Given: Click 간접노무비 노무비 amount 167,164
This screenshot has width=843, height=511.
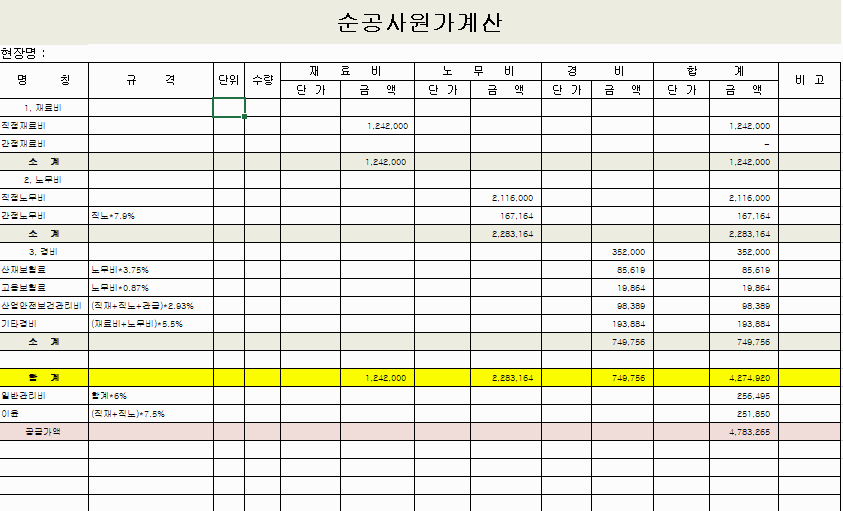Looking at the screenshot, I should (x=517, y=216).
